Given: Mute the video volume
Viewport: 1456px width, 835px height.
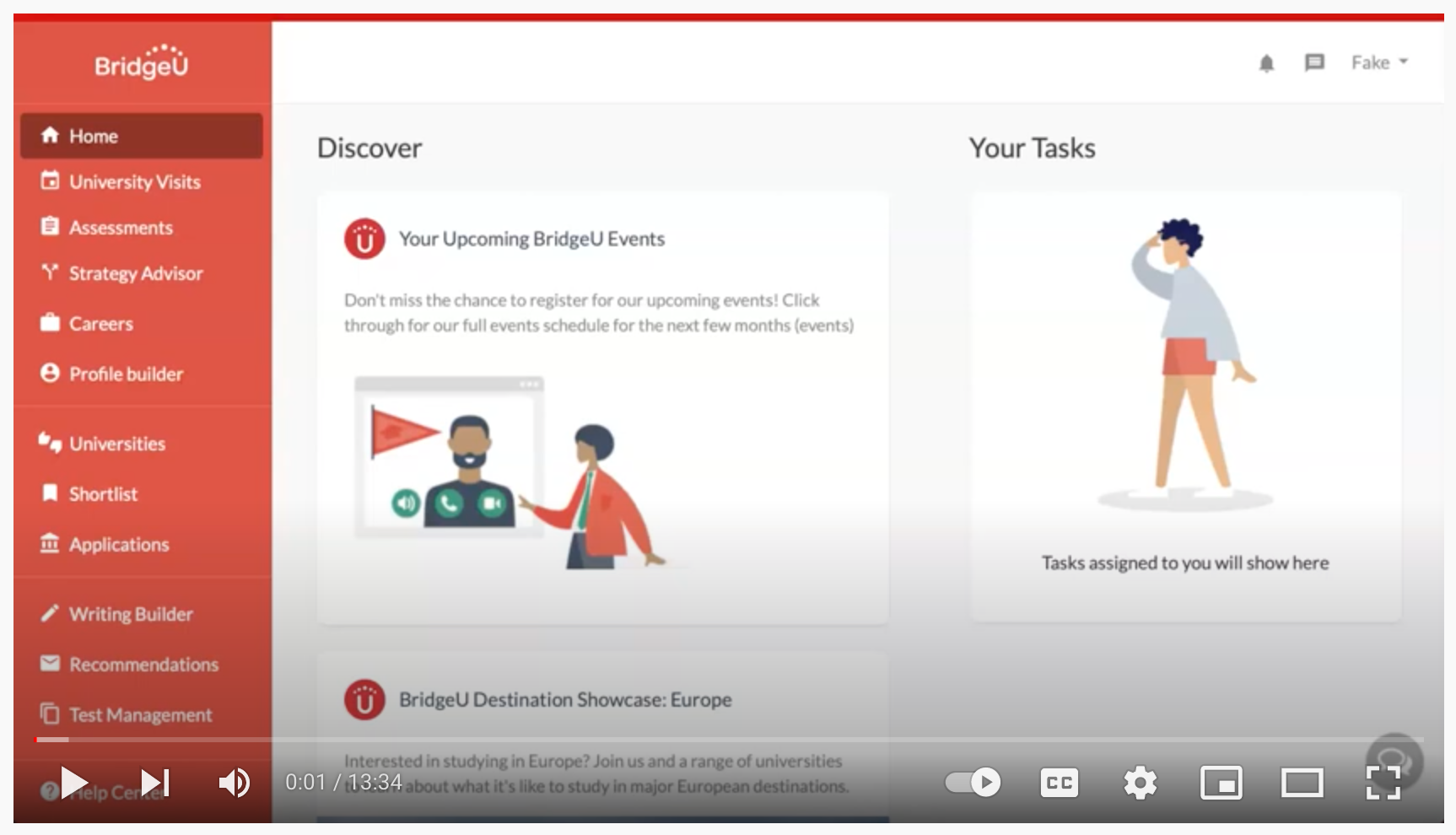Looking at the screenshot, I should [x=234, y=784].
